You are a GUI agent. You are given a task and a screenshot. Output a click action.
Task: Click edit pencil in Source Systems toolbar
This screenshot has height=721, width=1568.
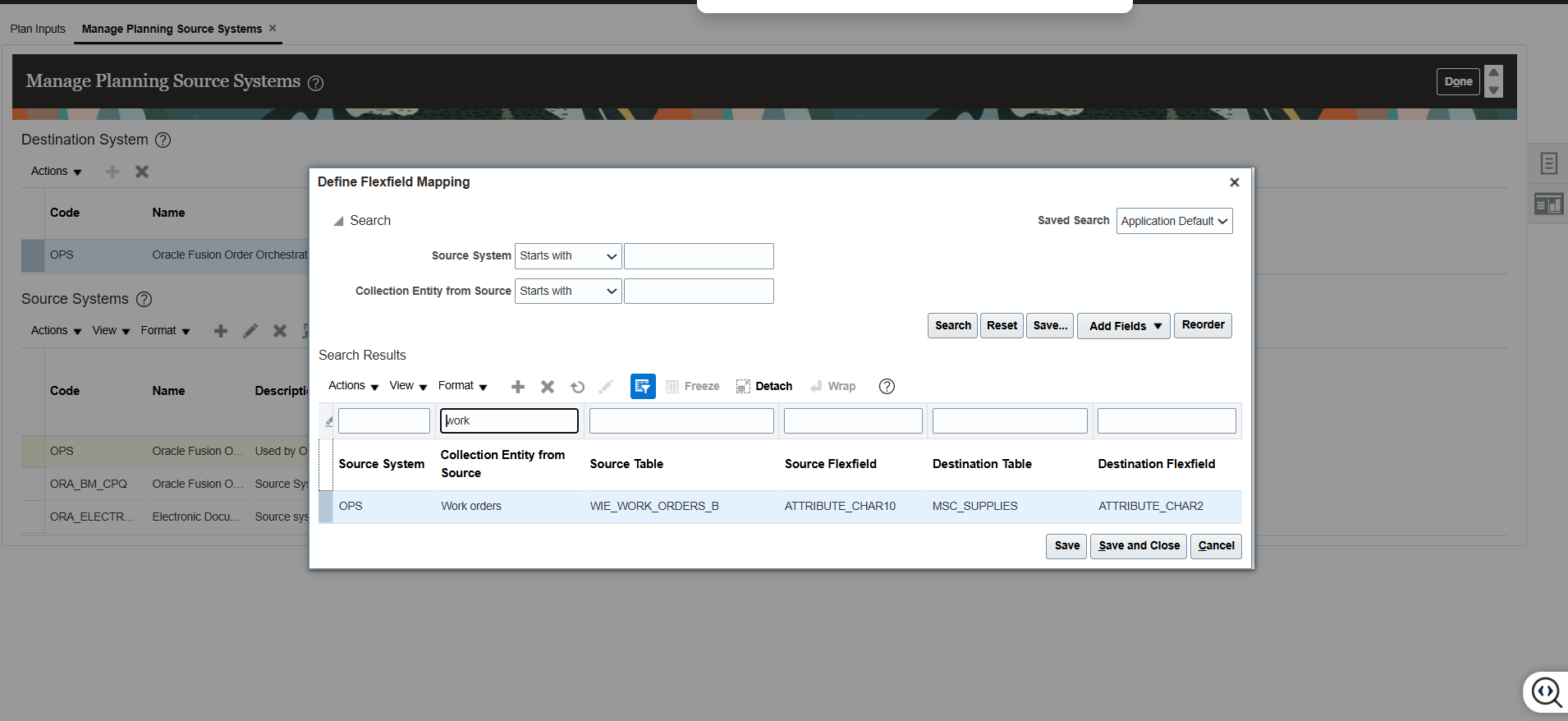click(250, 331)
